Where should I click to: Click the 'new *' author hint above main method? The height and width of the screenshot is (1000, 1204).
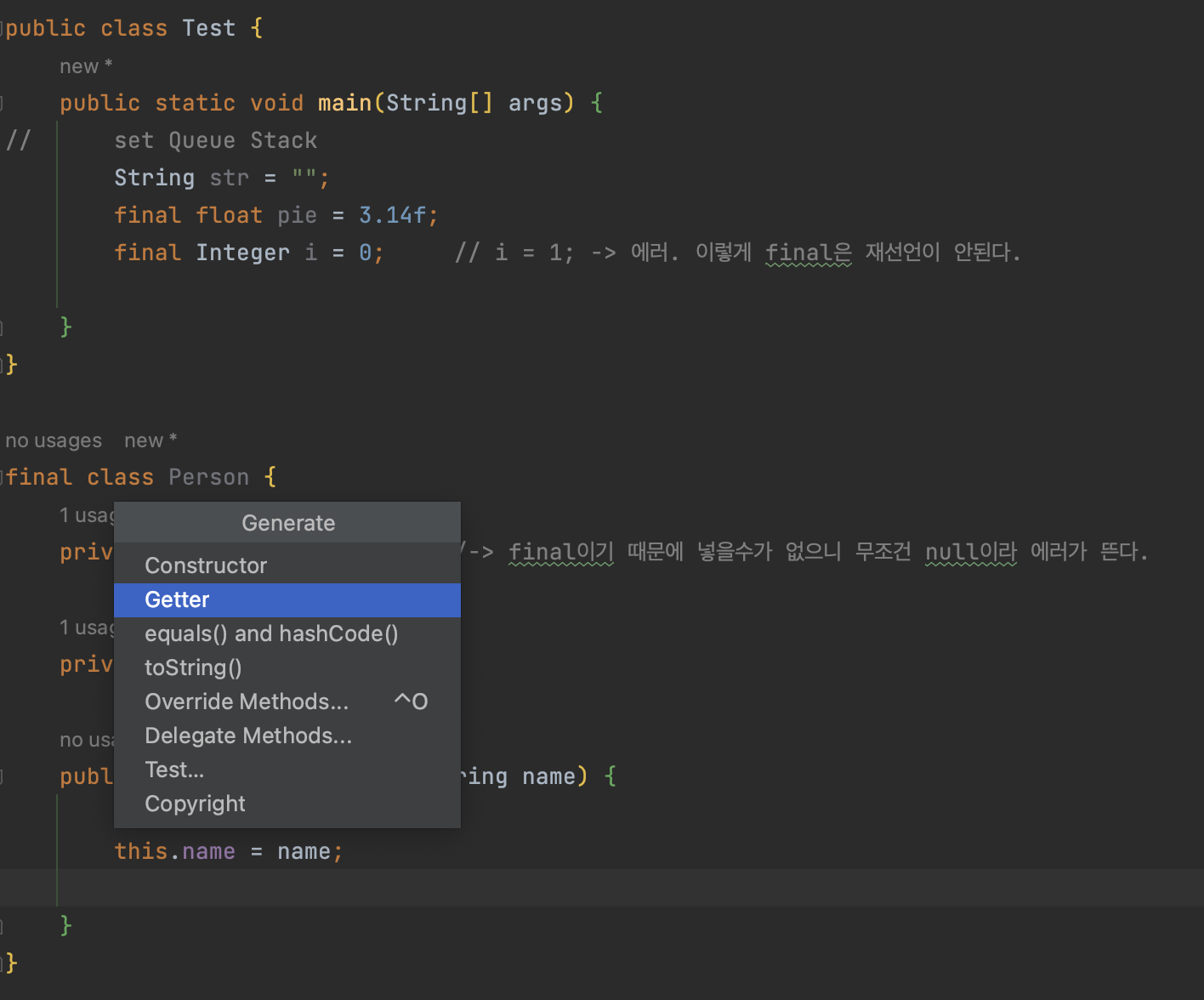[x=86, y=66]
